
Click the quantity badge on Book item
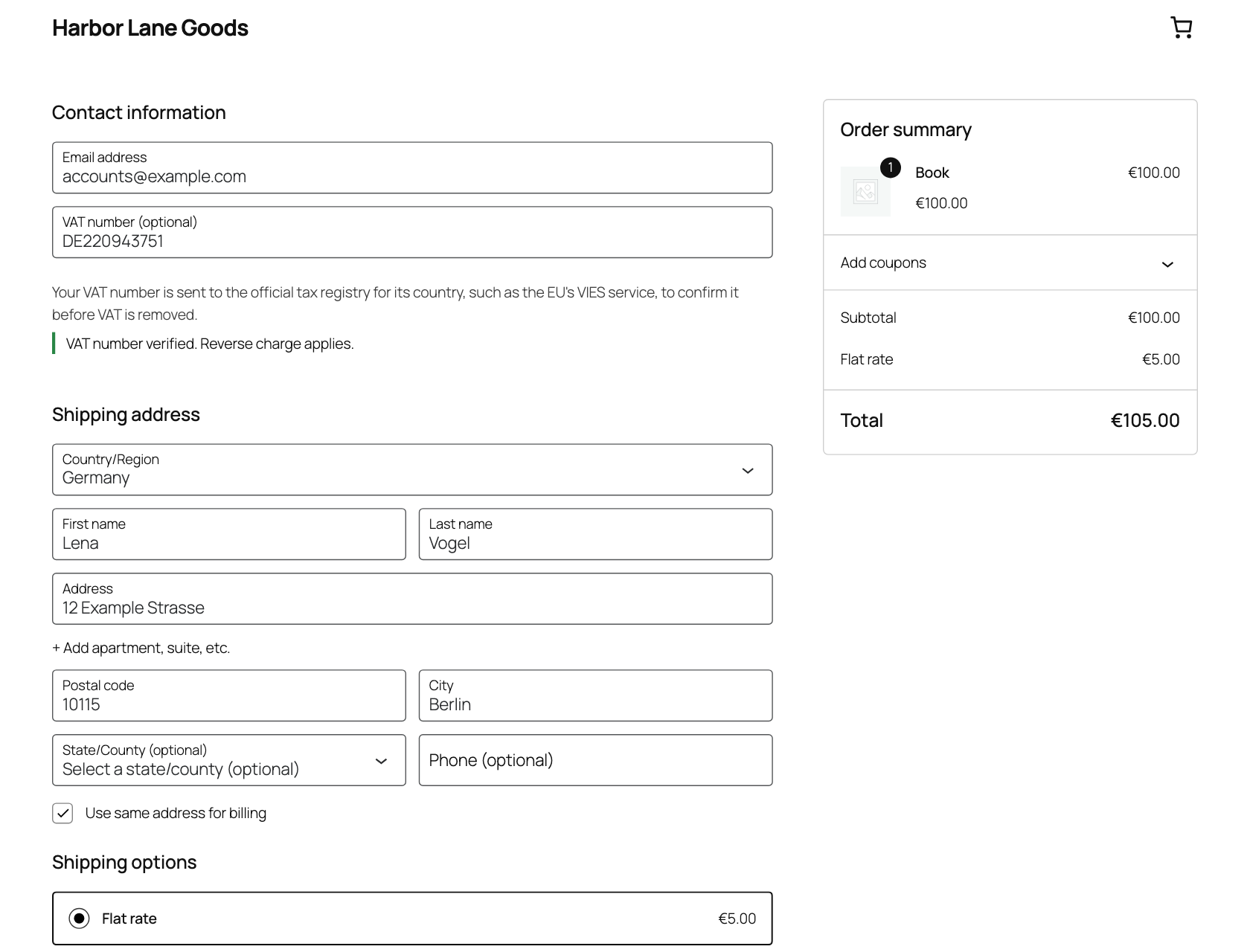[890, 167]
